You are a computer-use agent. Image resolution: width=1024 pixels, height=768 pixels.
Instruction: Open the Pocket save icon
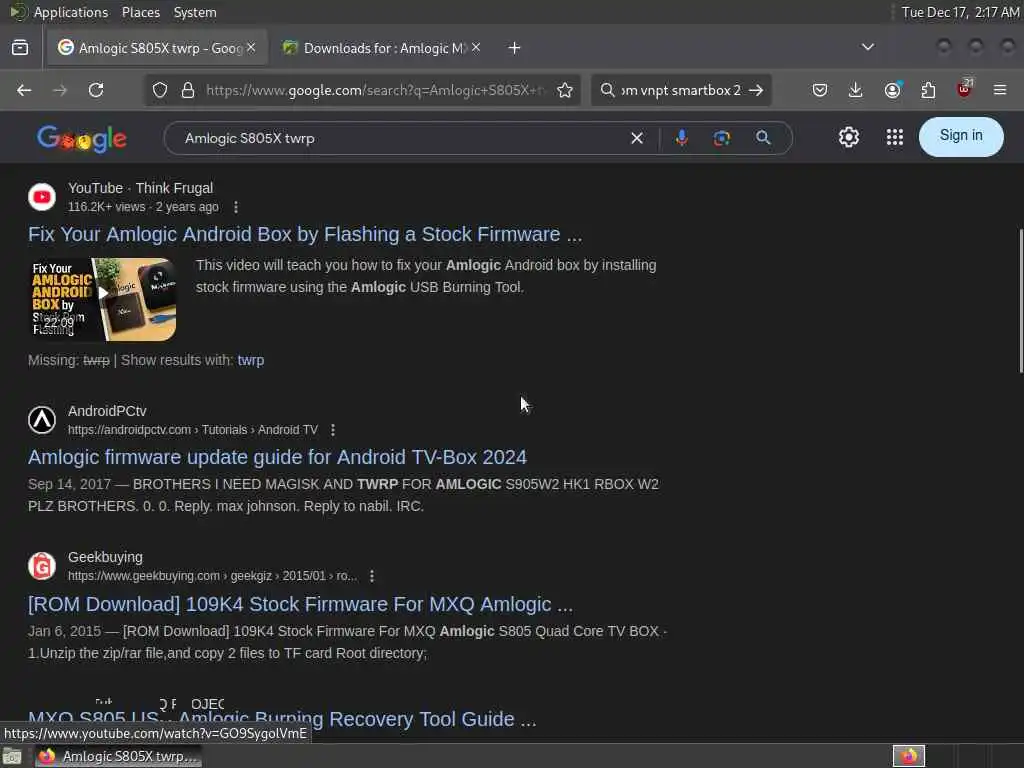[x=820, y=90]
